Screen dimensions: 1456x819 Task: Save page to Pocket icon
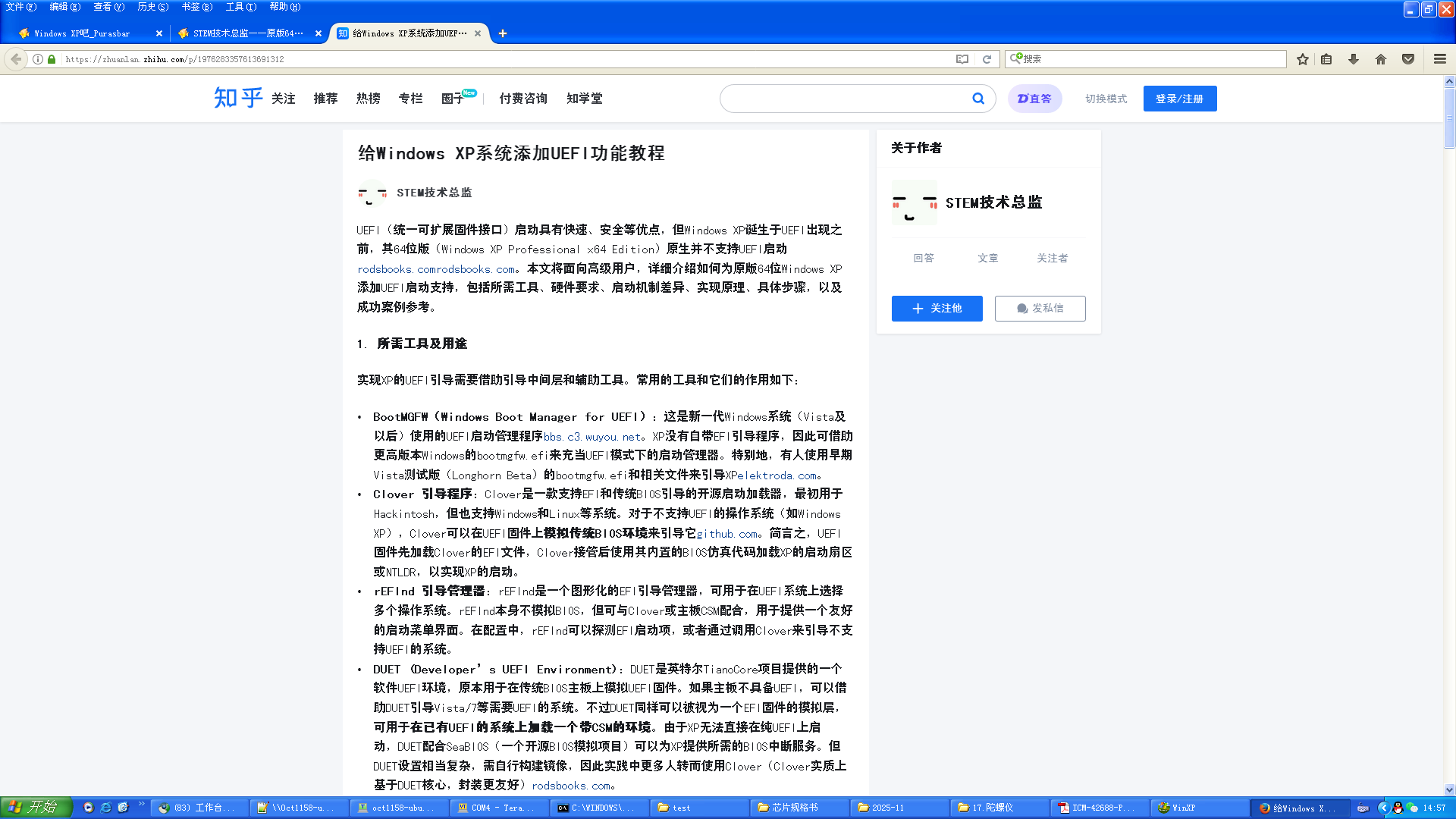click(x=1408, y=59)
